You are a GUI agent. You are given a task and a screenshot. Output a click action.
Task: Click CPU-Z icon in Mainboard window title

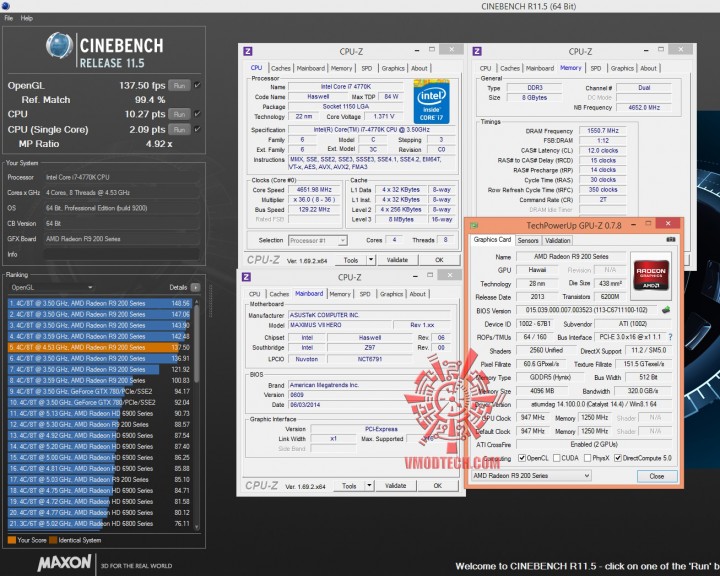coord(246,277)
